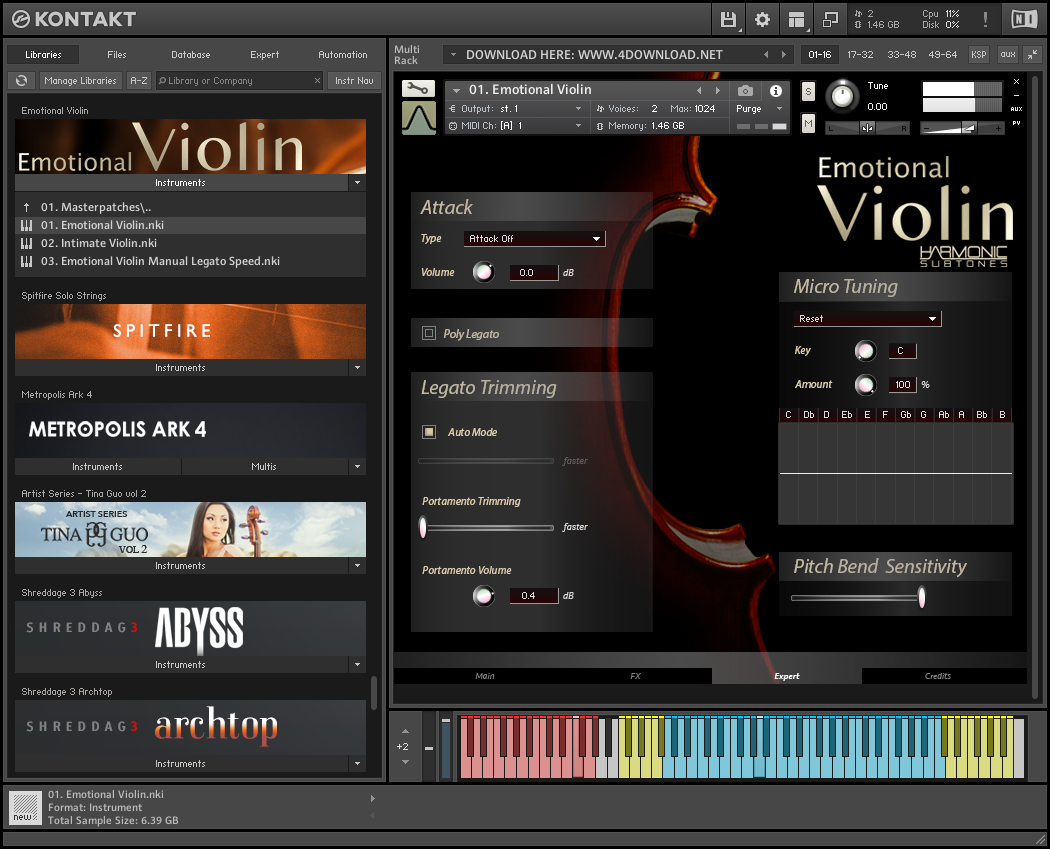Toggle the Auto Mode checkbox
Screen dimensions: 1050x849
(x=429, y=432)
